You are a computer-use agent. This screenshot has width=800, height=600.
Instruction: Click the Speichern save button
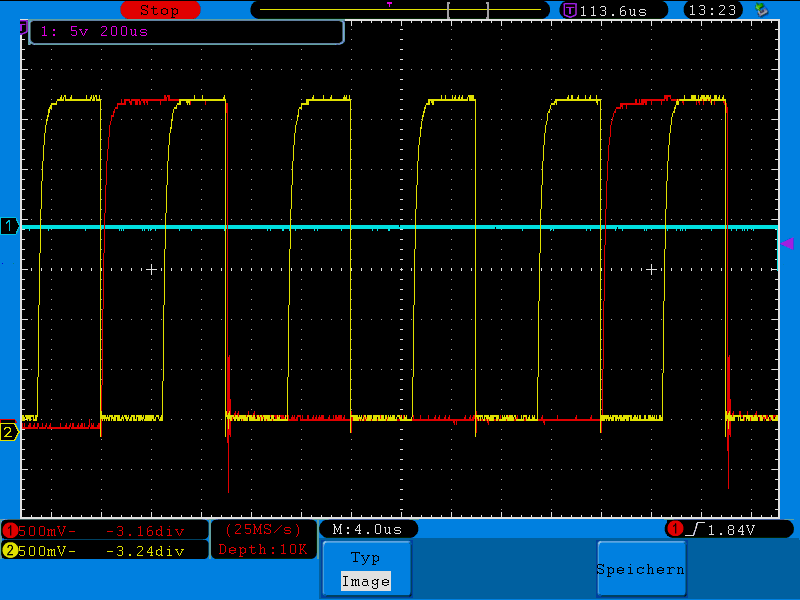641,569
